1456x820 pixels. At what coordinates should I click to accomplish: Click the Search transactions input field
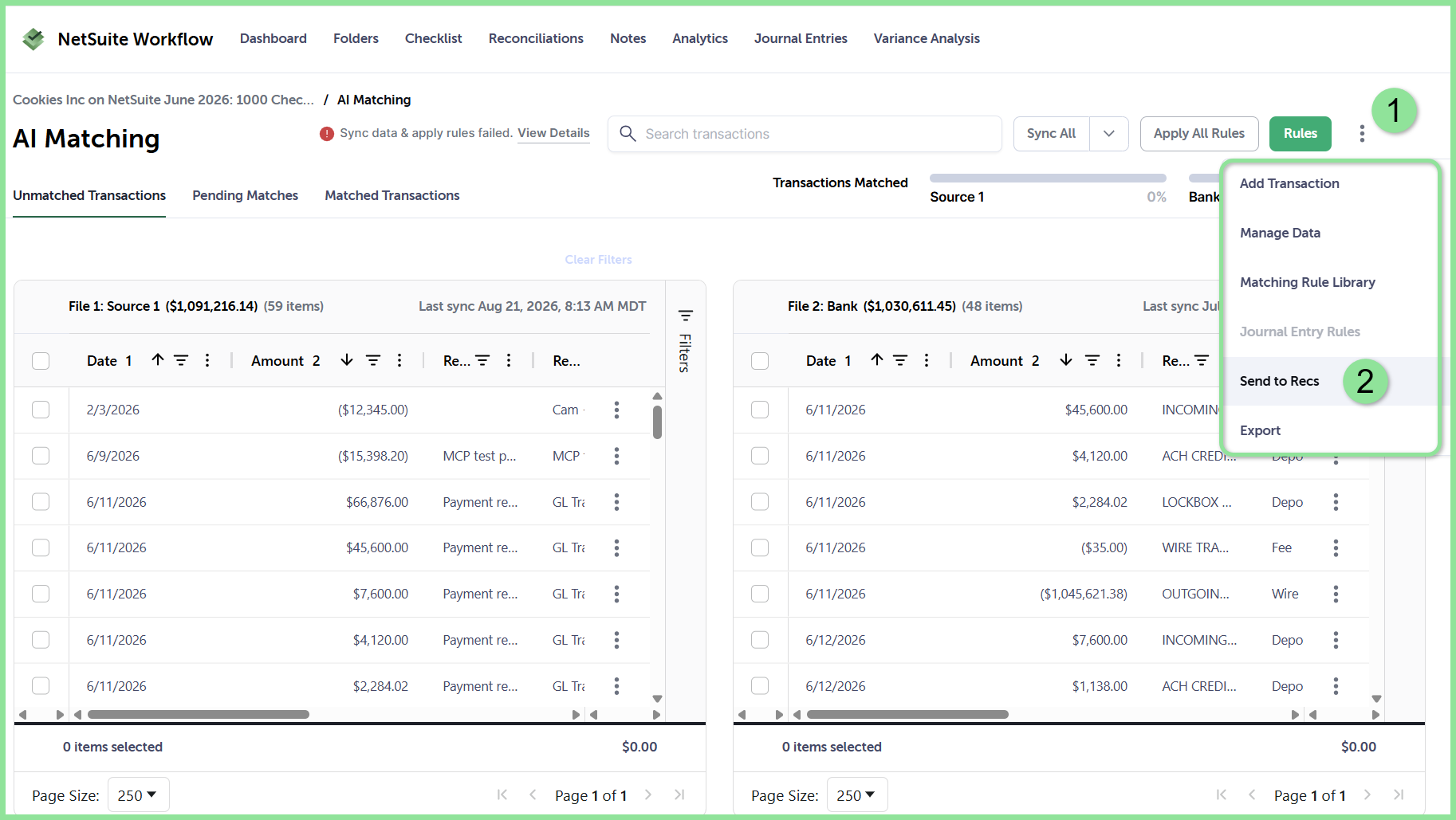[x=805, y=134]
